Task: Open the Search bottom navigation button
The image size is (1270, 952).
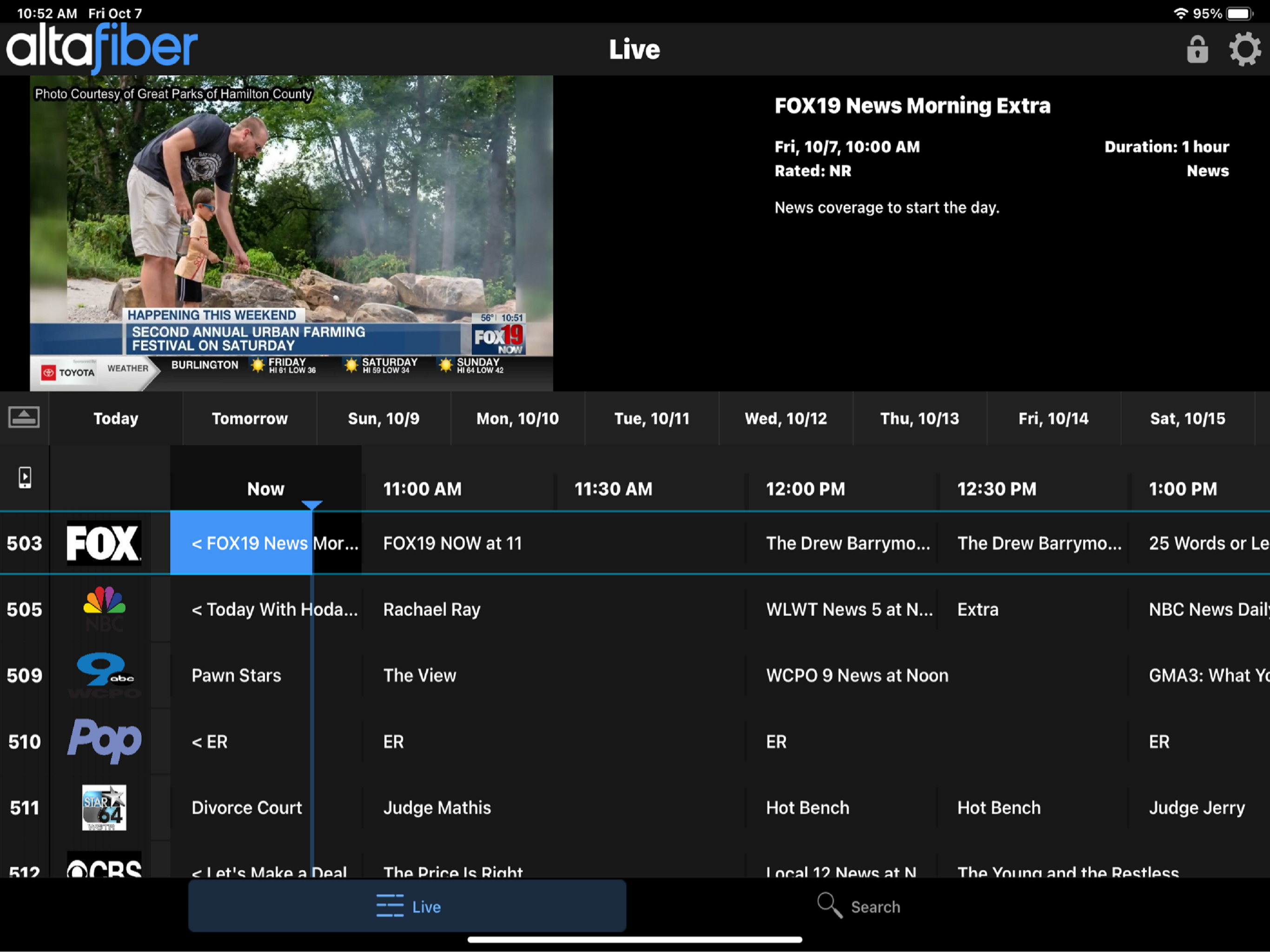Action: tap(859, 906)
